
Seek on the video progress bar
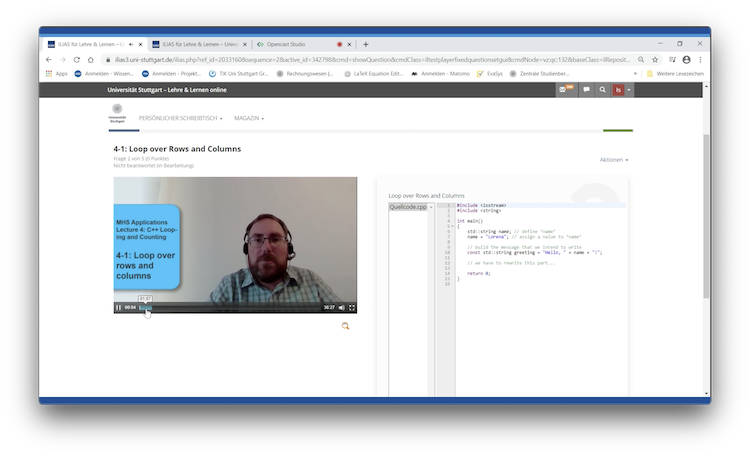[230, 308]
